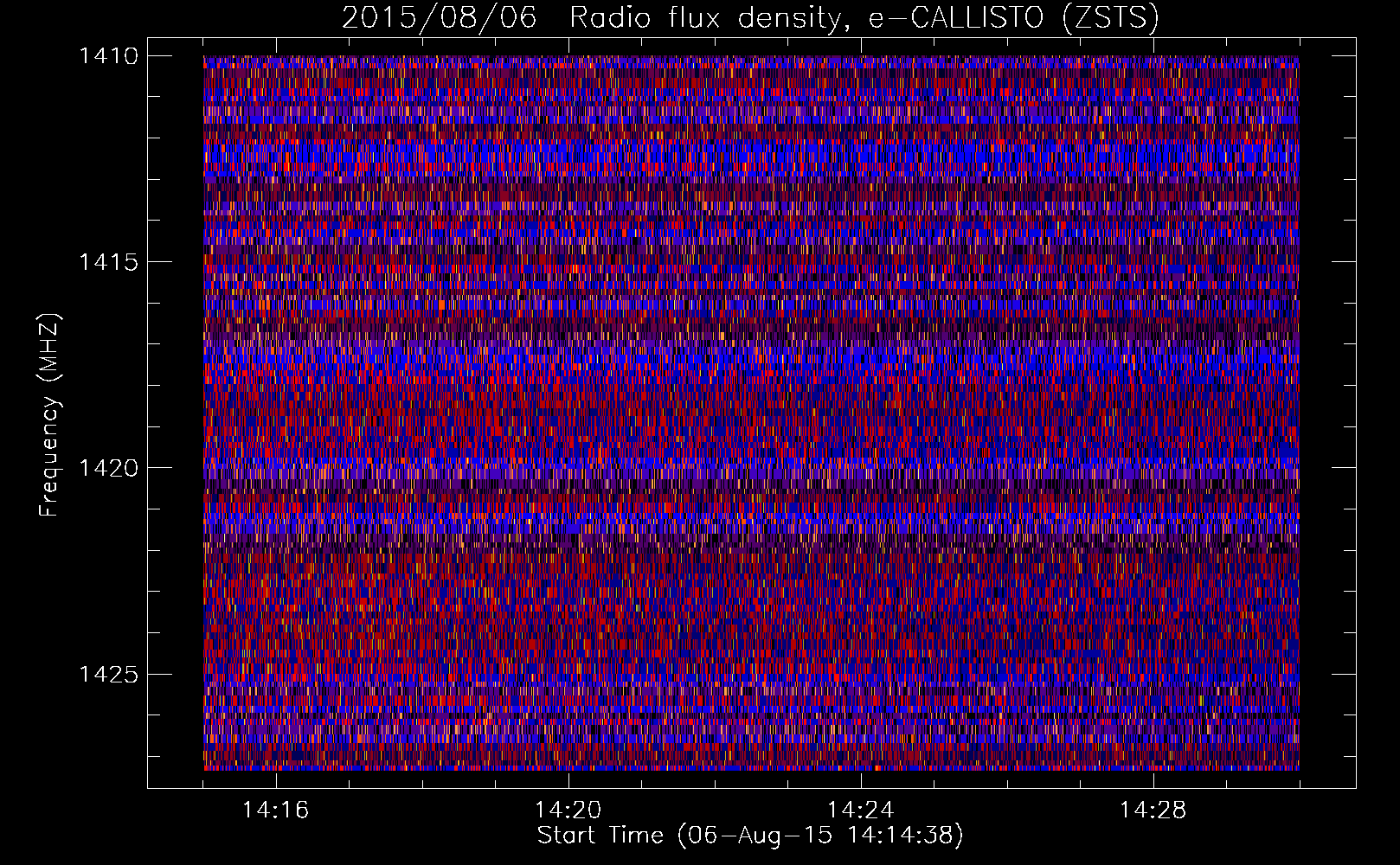Image resolution: width=1400 pixels, height=865 pixels.
Task: Click the "Frequency (MHZ)" axis label
Action: click(x=49, y=415)
